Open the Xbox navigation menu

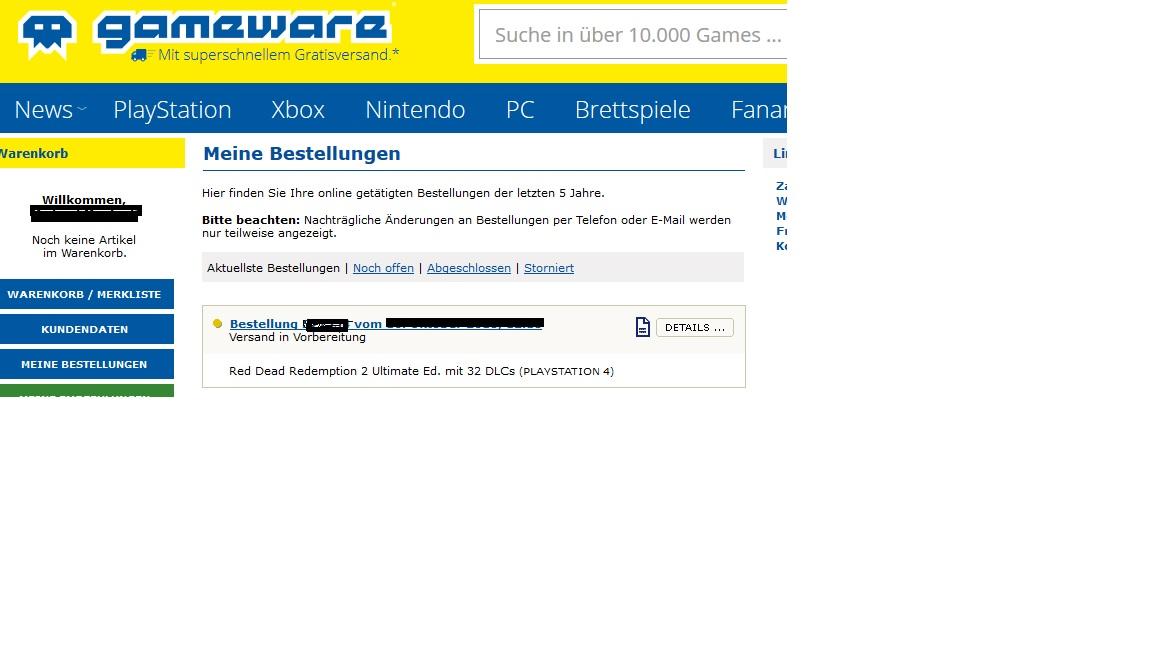point(298,109)
